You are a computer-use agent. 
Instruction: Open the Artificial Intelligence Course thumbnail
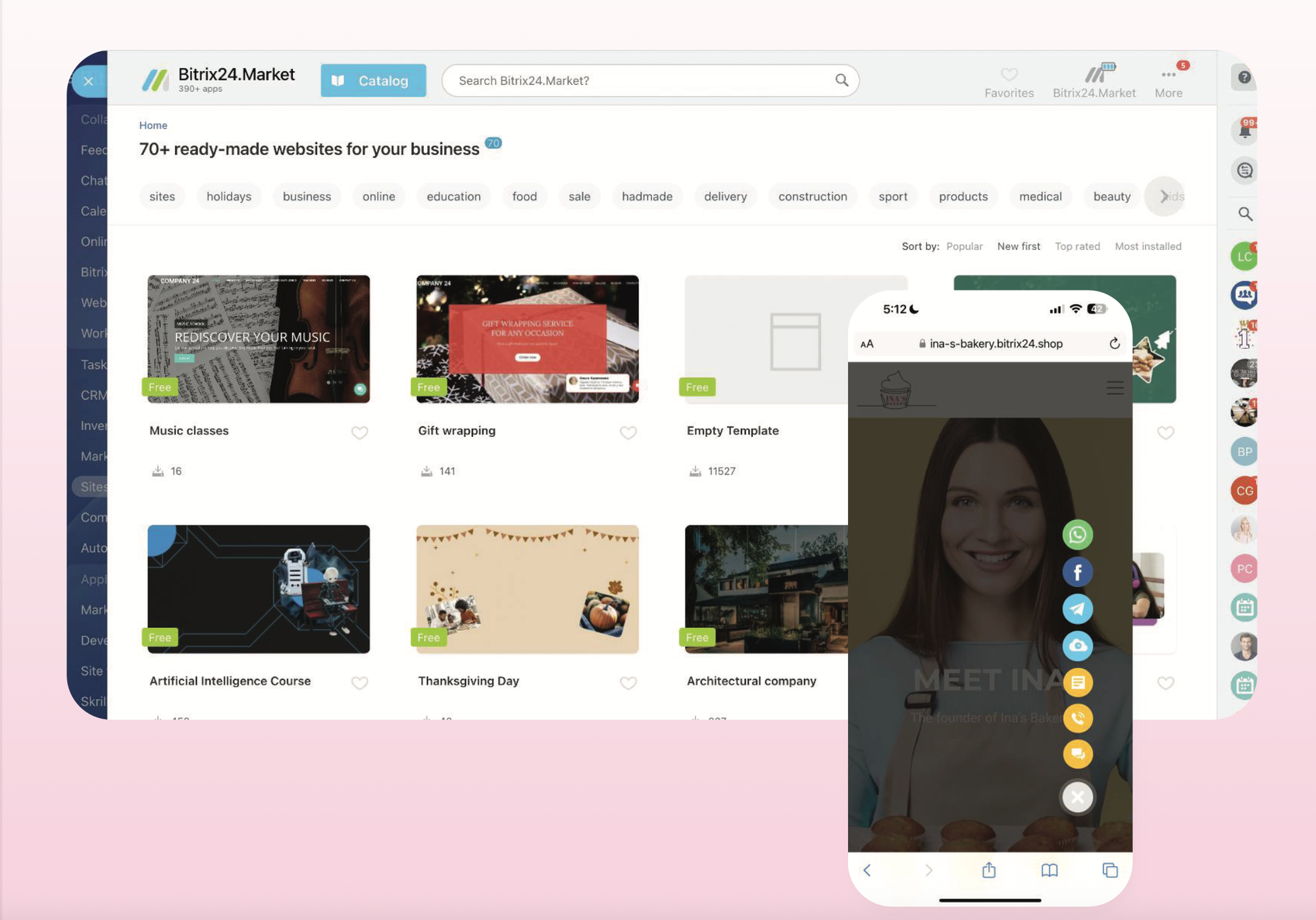click(x=259, y=589)
